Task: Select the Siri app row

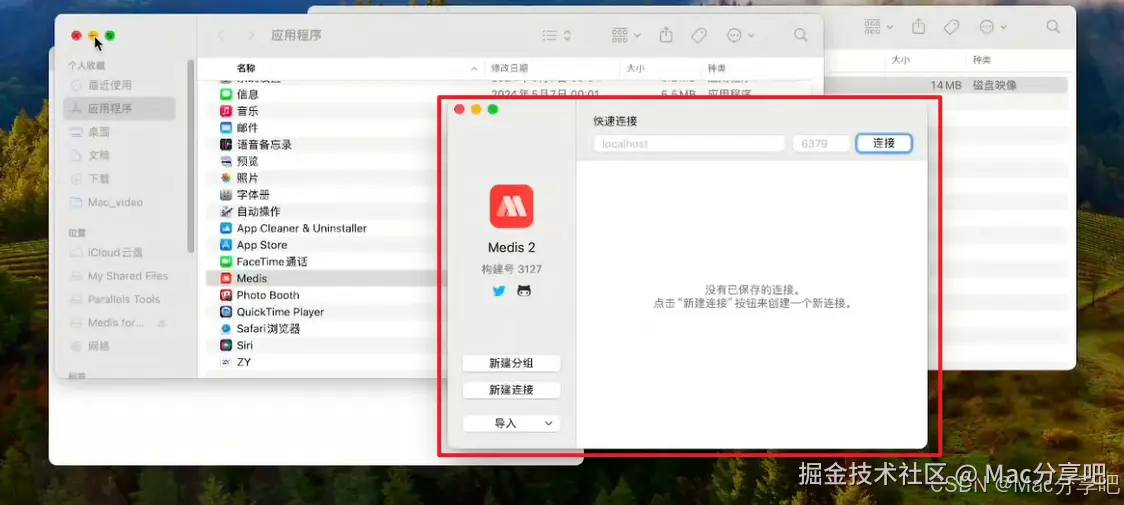Action: pyautogui.click(x=321, y=345)
